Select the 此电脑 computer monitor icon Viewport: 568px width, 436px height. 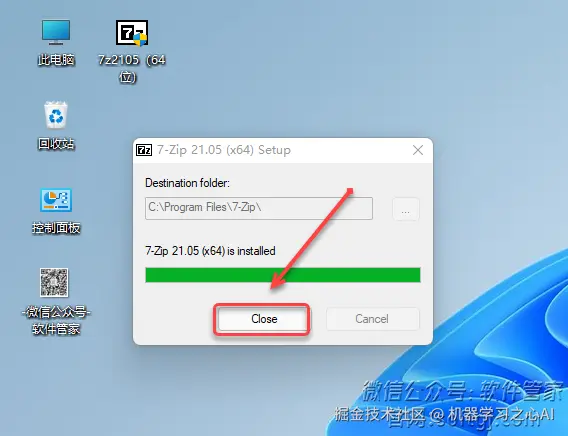[x=56, y=32]
